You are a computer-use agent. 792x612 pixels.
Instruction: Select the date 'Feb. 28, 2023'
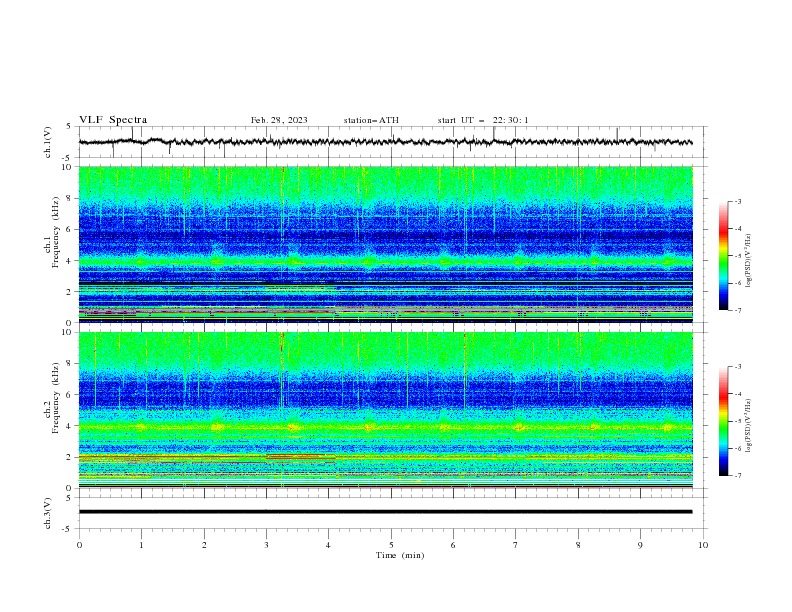279,120
